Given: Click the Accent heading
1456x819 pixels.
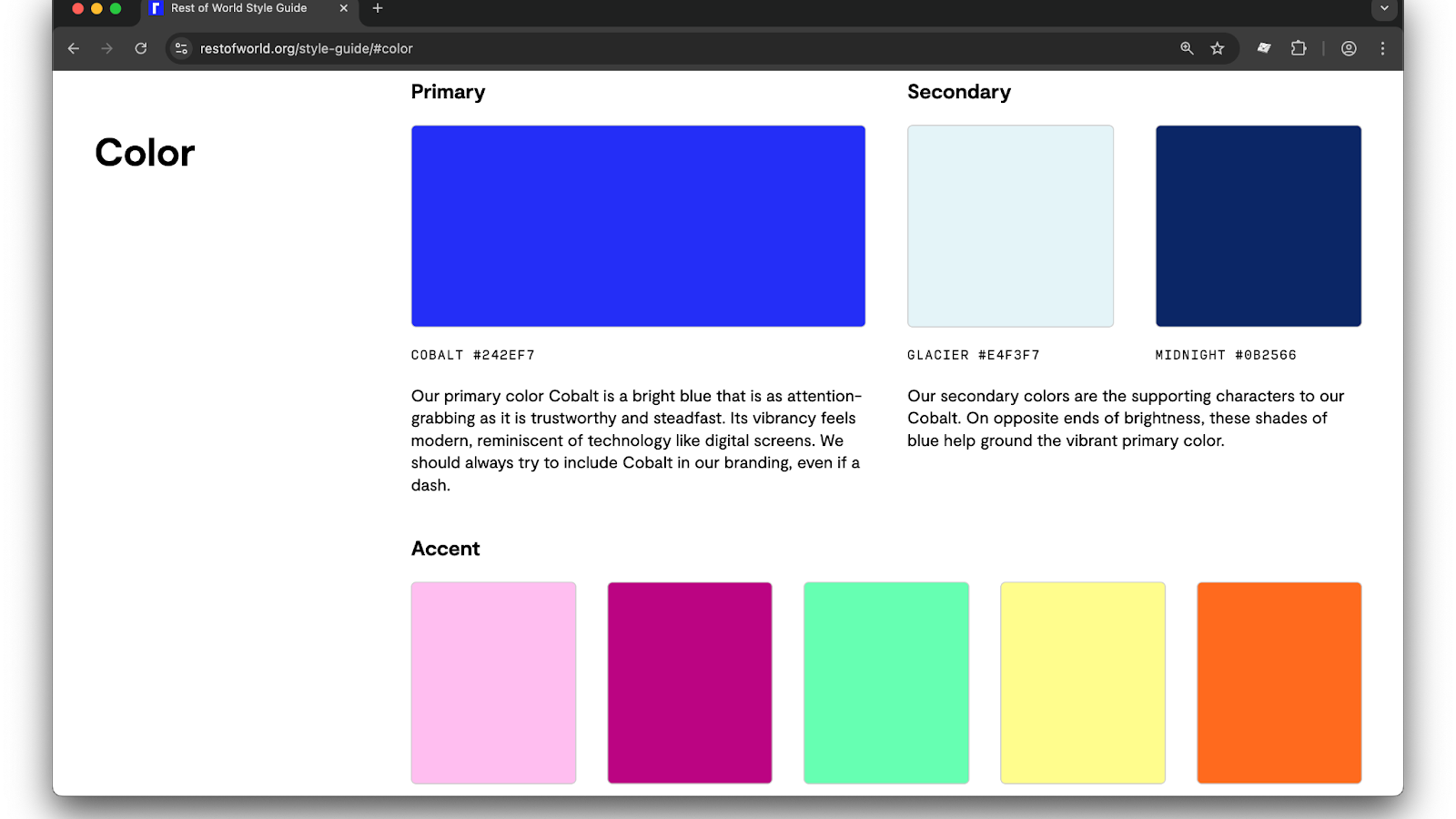Looking at the screenshot, I should [445, 549].
